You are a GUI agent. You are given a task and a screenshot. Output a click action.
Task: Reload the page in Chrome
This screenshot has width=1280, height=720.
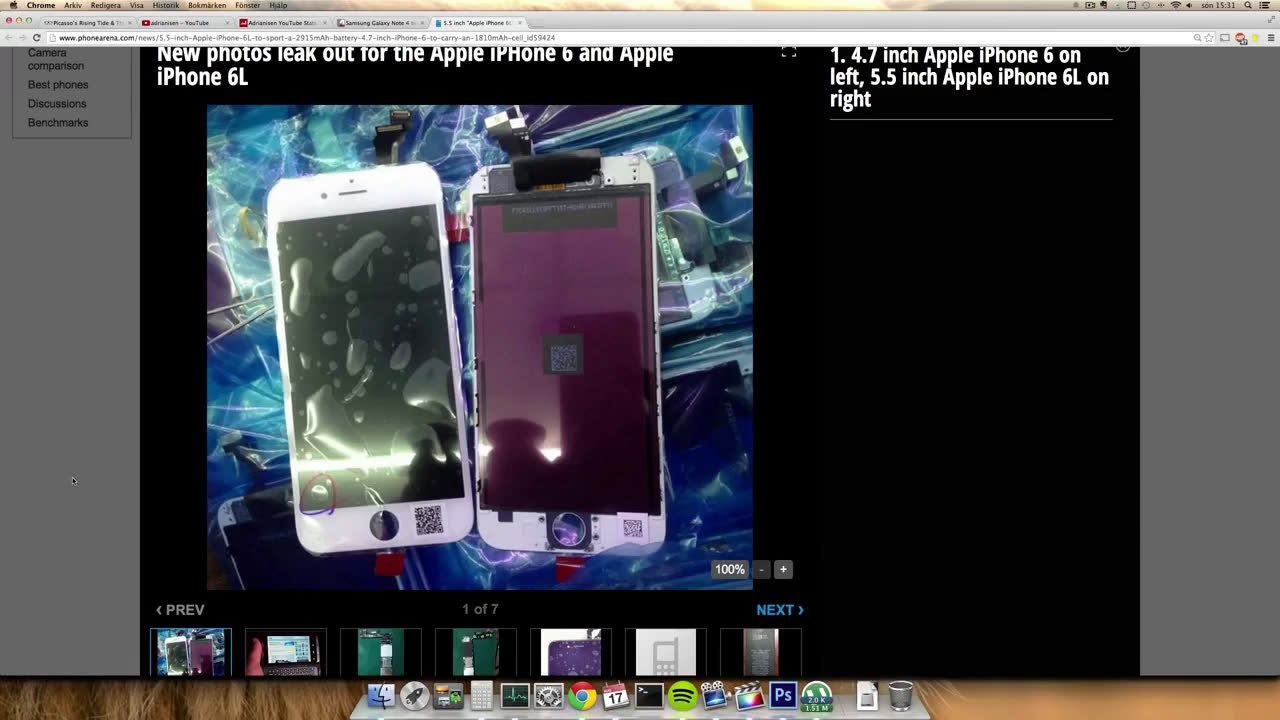(x=37, y=38)
